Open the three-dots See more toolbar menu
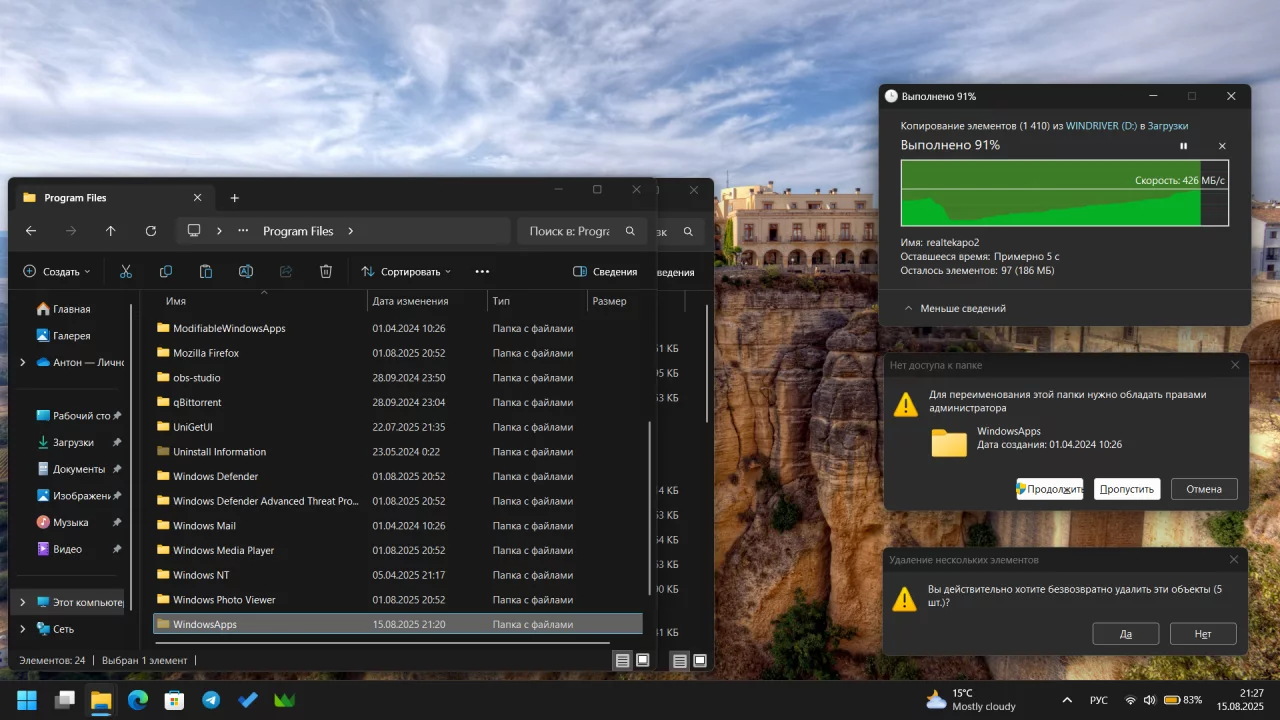 tap(482, 271)
